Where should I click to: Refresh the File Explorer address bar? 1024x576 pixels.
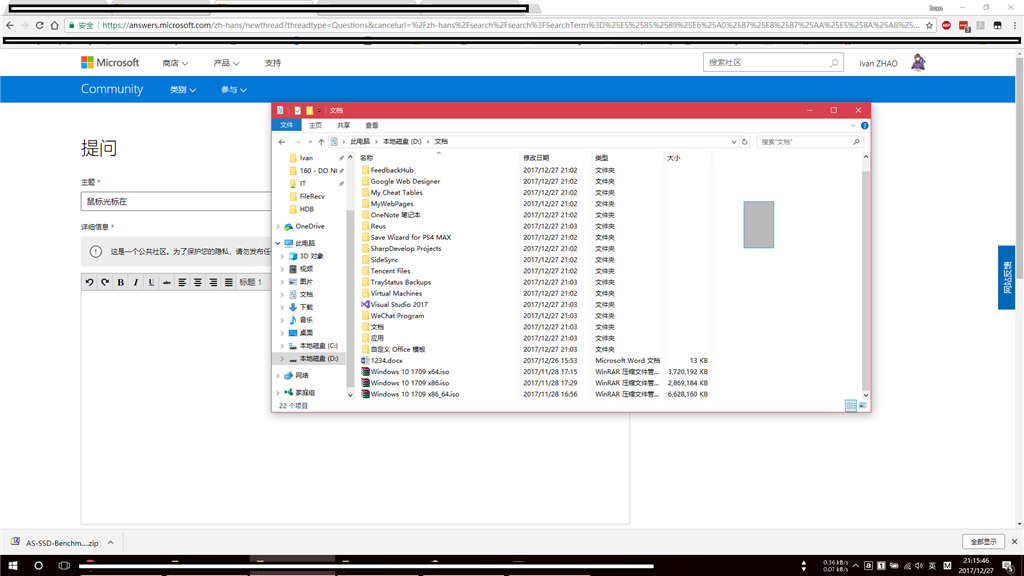pos(744,142)
